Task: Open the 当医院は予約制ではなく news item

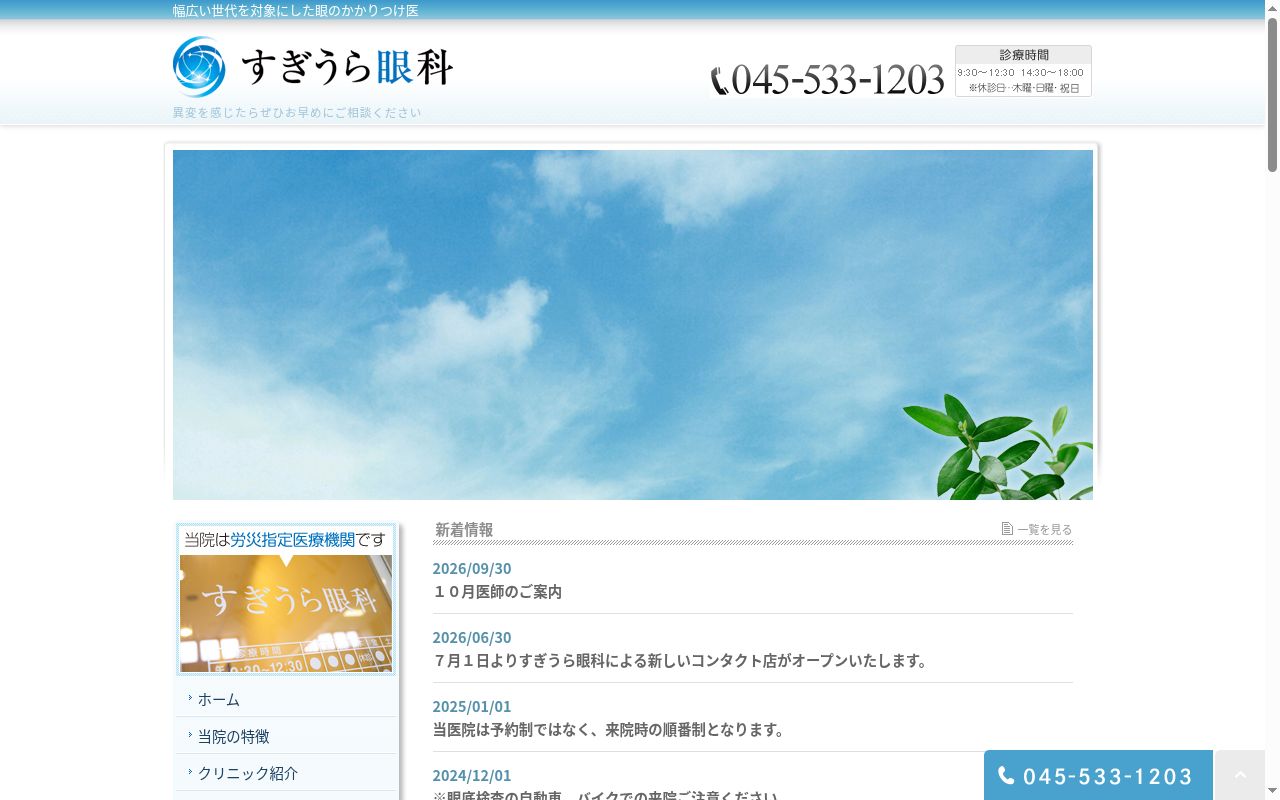Action: (610, 729)
